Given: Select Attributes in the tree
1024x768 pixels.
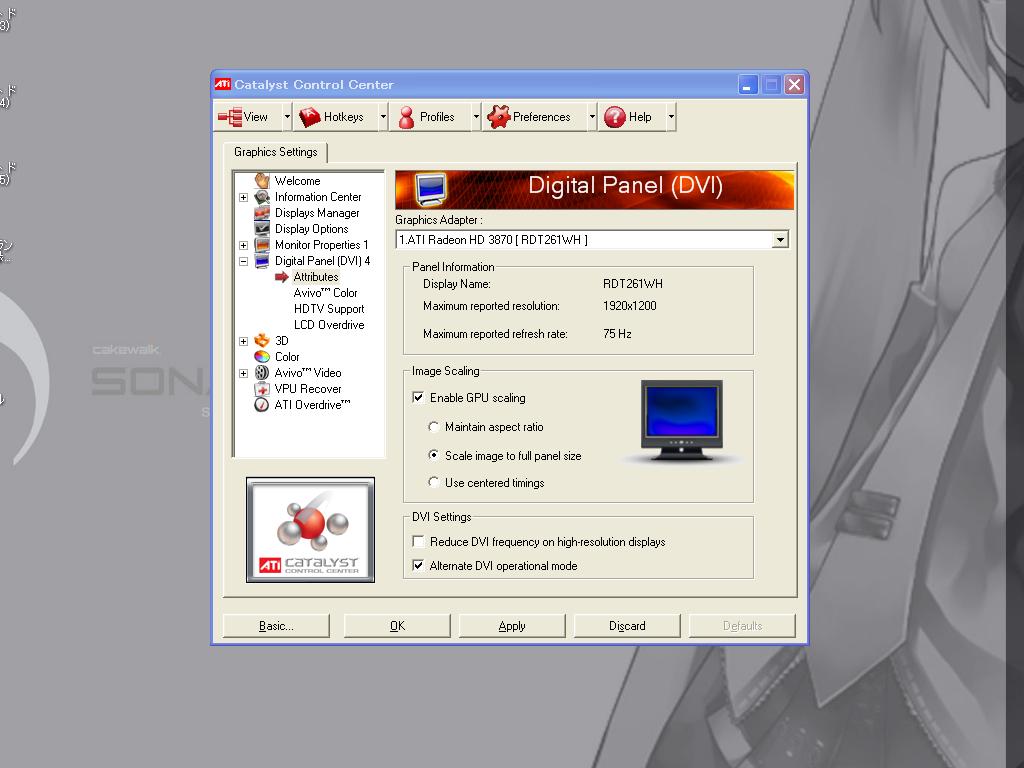Looking at the screenshot, I should (x=315, y=277).
